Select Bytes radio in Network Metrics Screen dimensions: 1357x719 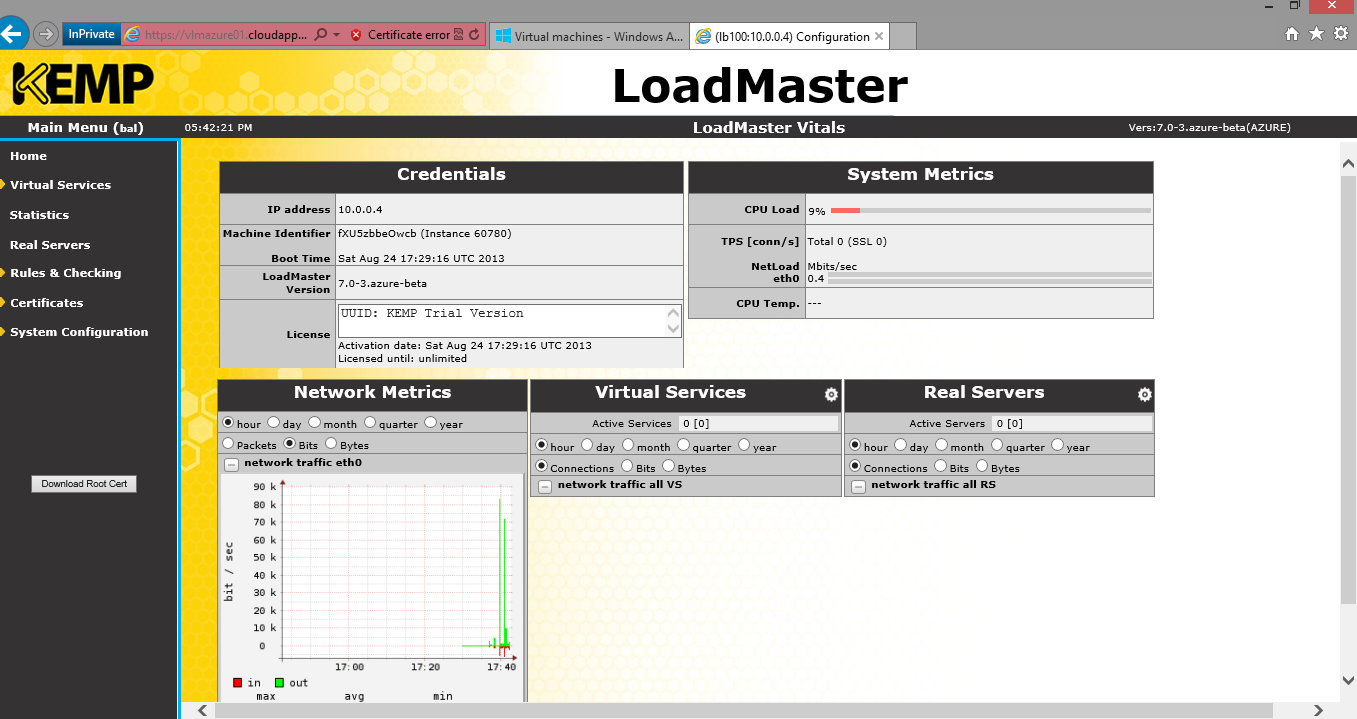(332, 444)
